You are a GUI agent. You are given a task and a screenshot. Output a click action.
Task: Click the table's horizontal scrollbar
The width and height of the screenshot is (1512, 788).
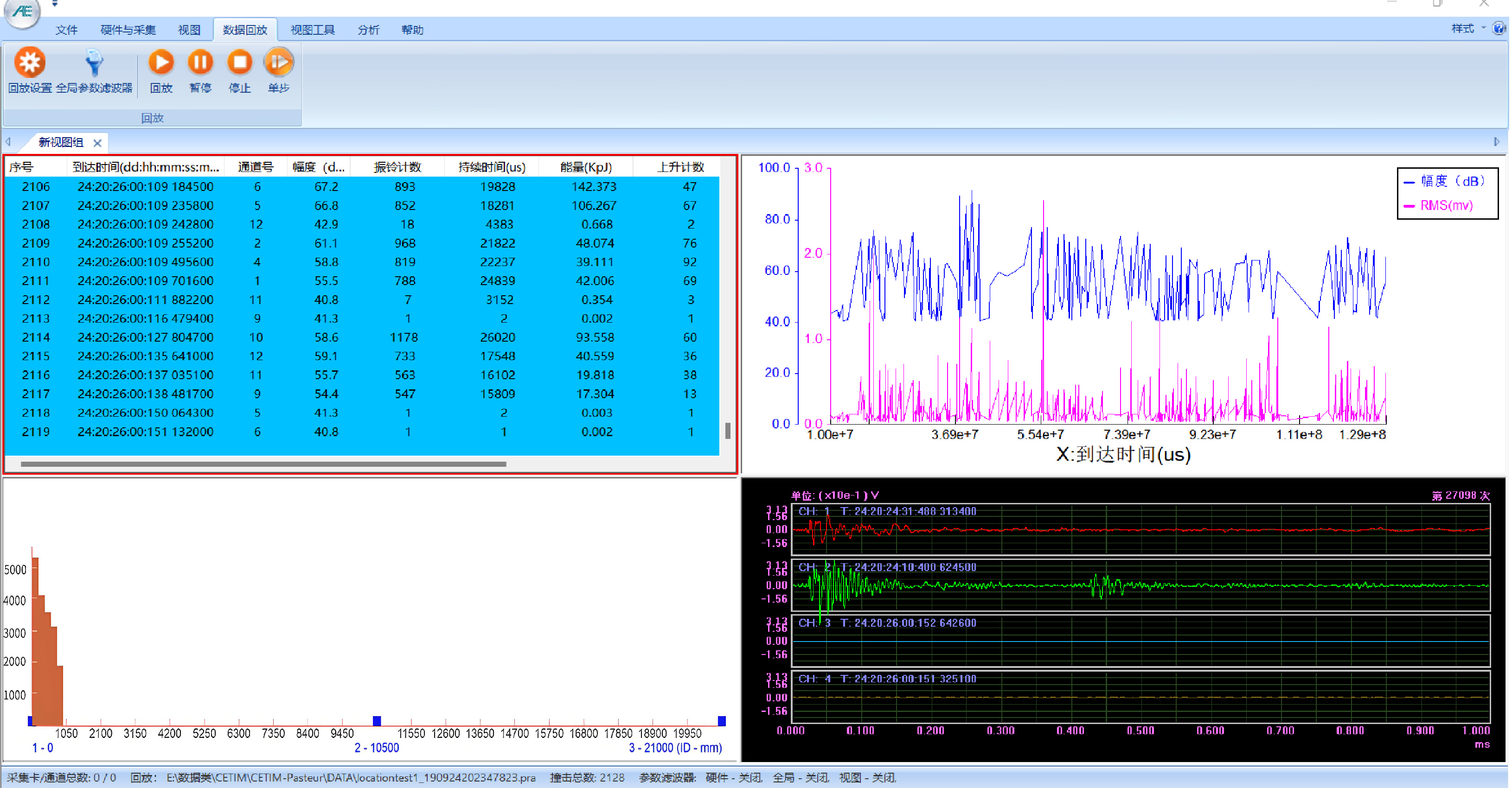(263, 464)
